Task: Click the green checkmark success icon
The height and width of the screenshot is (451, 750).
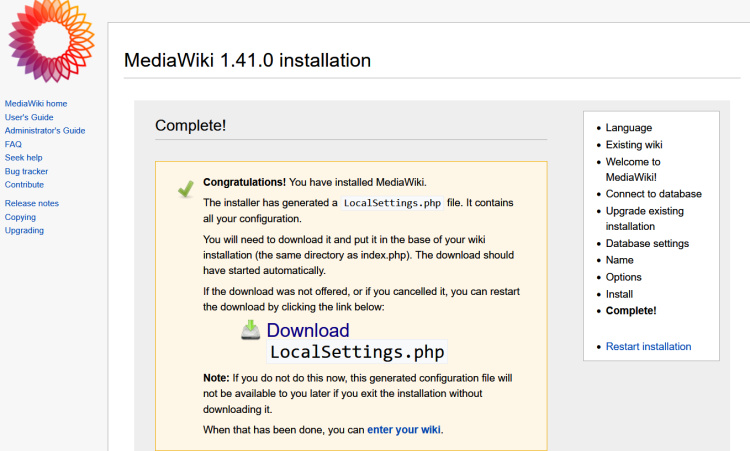Action: pos(185,189)
